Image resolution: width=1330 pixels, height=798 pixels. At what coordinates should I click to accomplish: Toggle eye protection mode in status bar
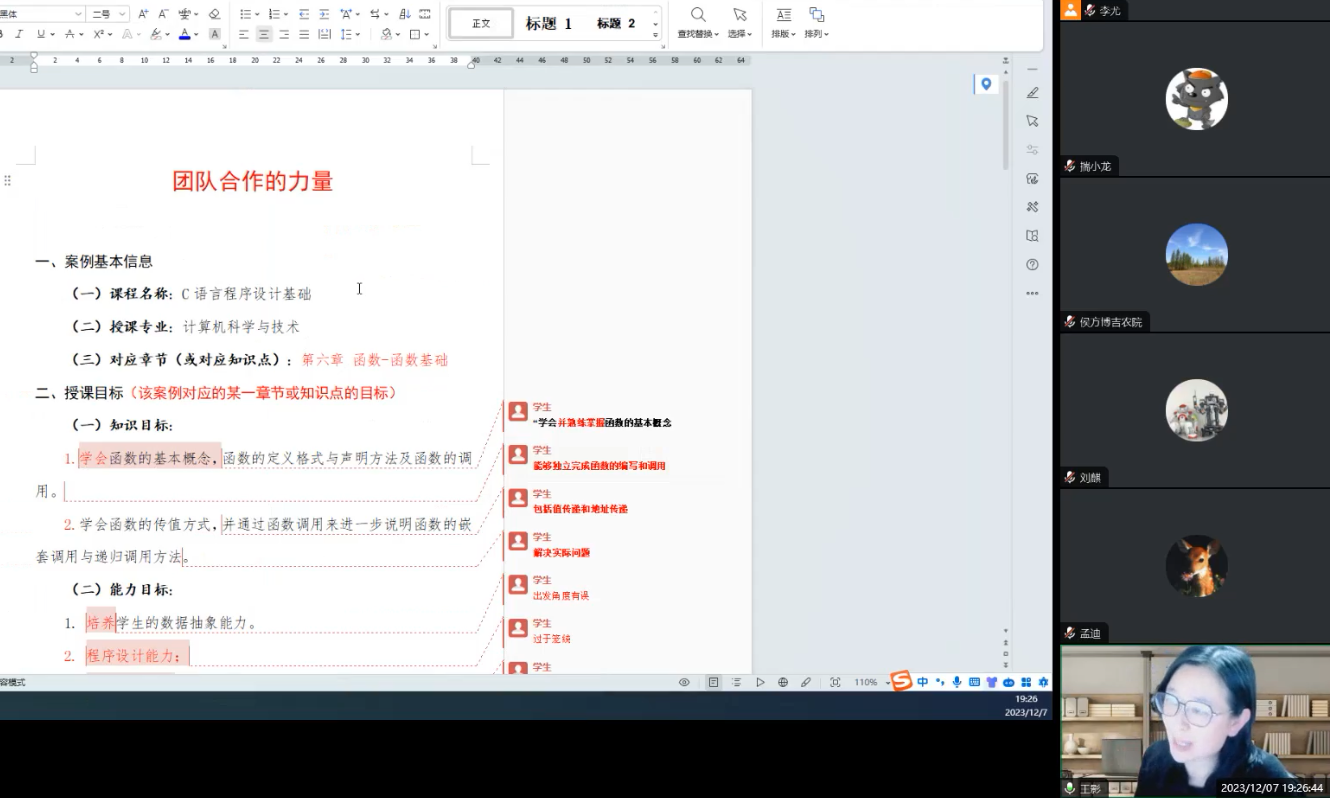tap(684, 682)
